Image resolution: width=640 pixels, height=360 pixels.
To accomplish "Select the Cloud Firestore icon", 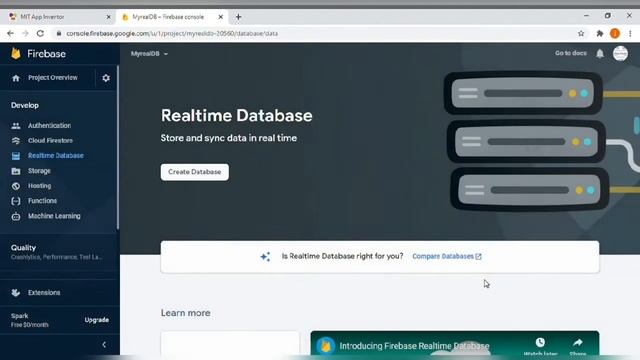I will click(x=16, y=141).
